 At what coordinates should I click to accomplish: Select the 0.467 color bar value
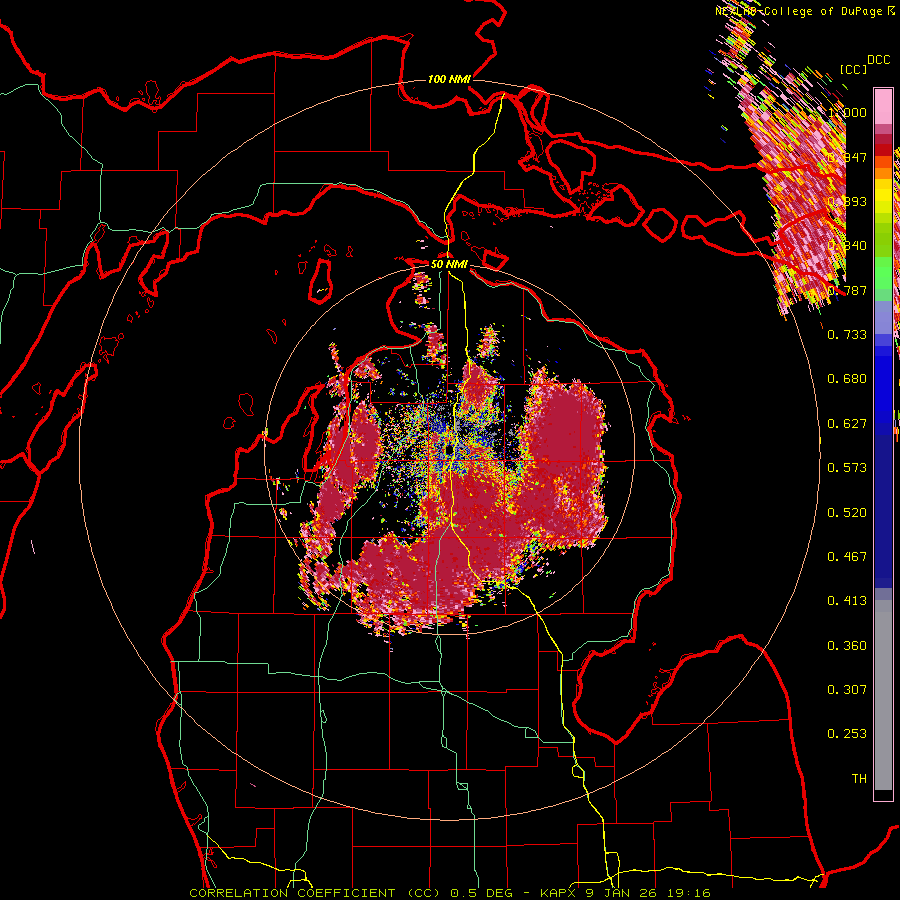847,557
